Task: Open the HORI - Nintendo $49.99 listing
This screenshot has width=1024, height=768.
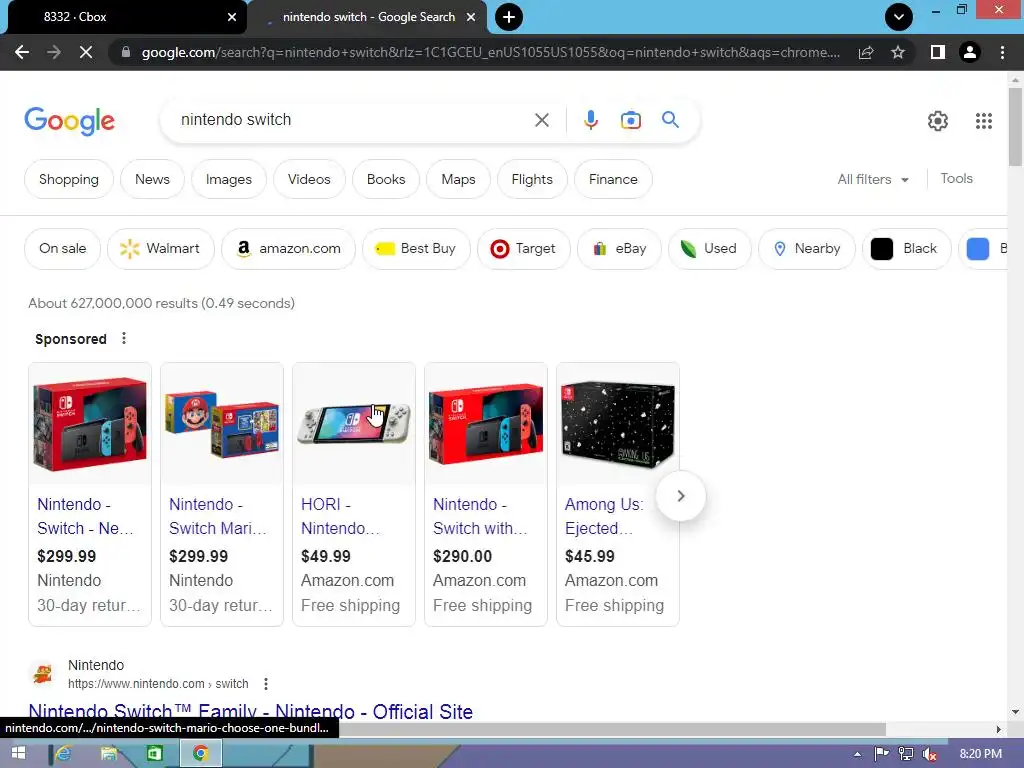Action: tap(354, 494)
